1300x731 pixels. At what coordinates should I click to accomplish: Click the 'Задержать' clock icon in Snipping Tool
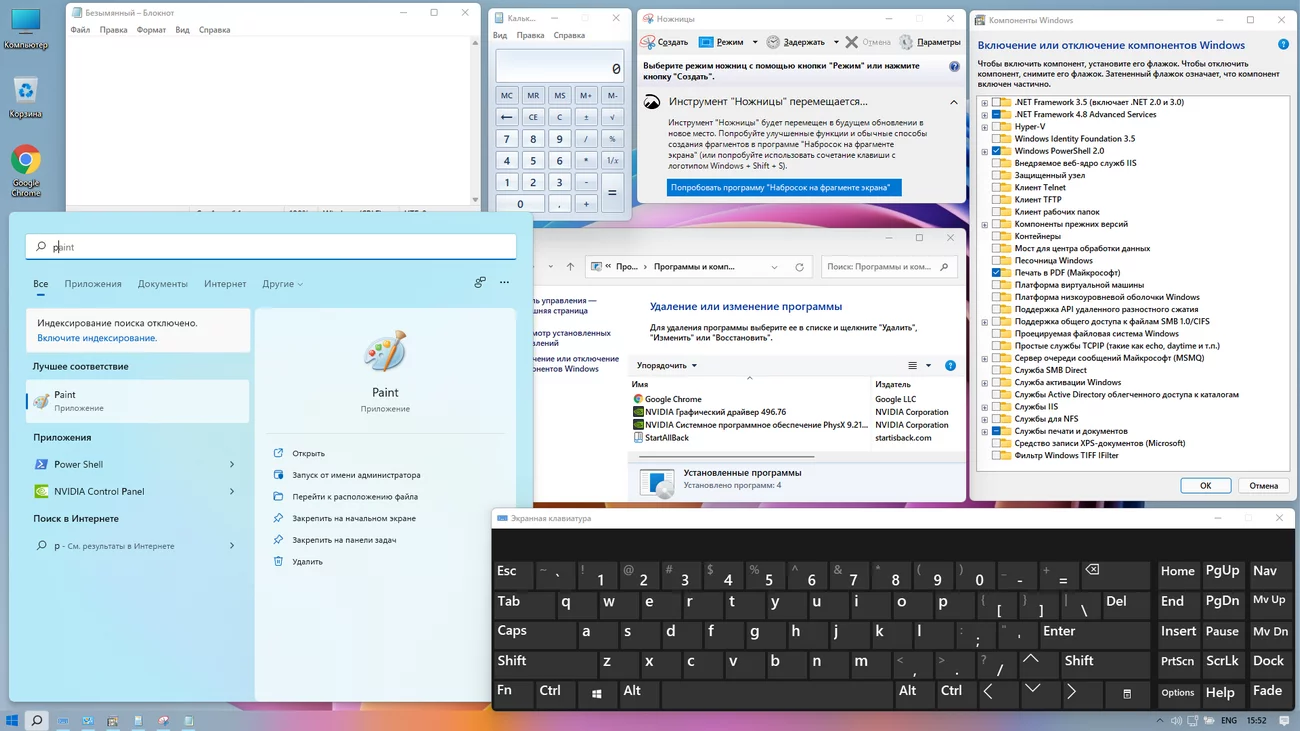(773, 42)
